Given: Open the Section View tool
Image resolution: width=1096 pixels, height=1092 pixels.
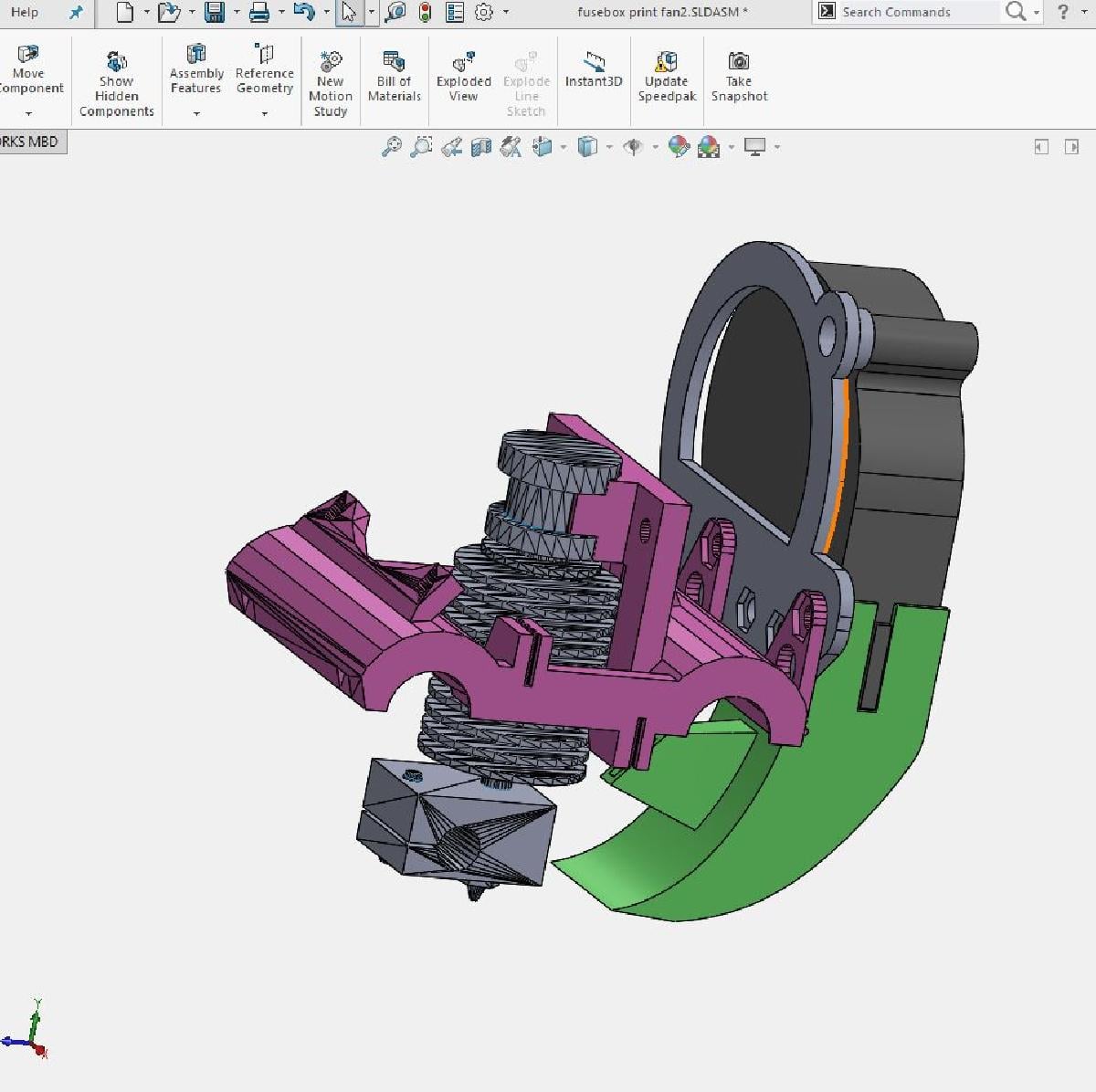Looking at the screenshot, I should [481, 147].
